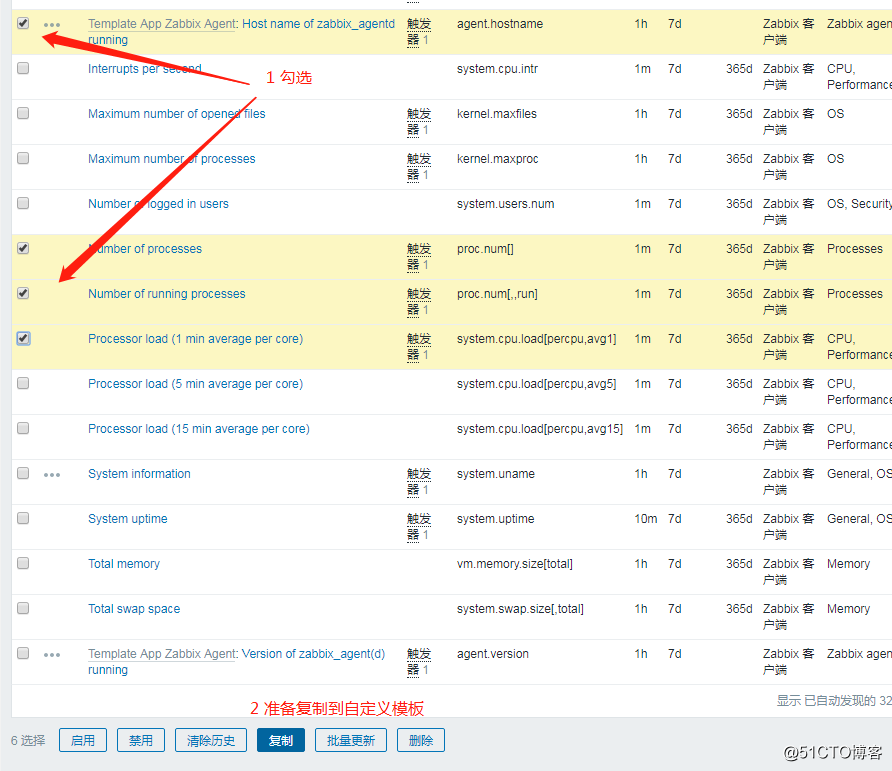Select the key text system.cpu.load[percpu,avg15]

540,428
